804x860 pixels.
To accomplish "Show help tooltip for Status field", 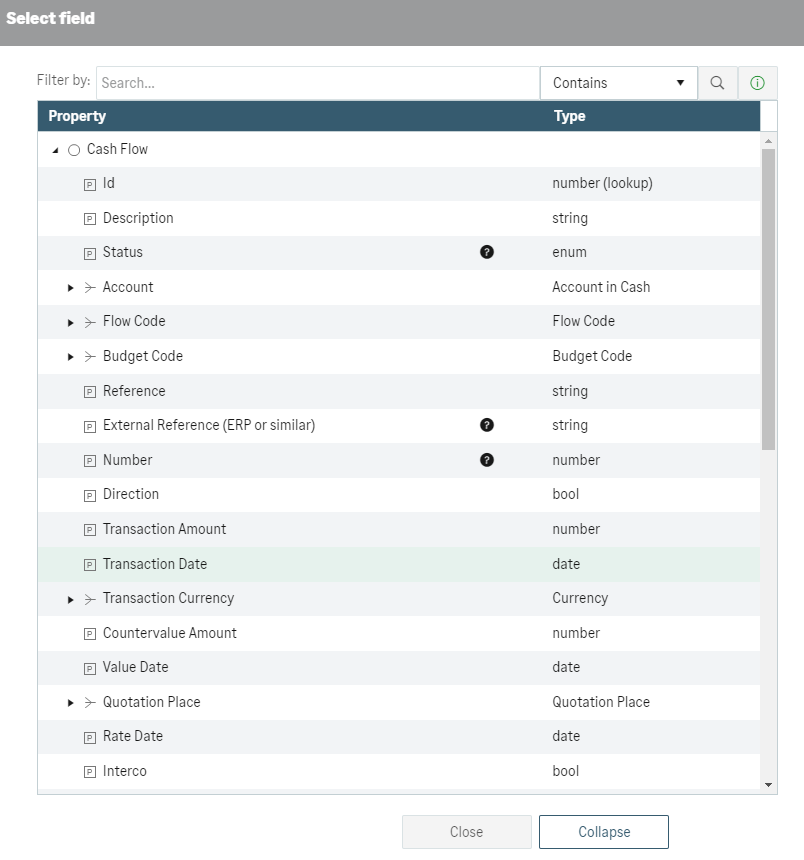I will (486, 252).
